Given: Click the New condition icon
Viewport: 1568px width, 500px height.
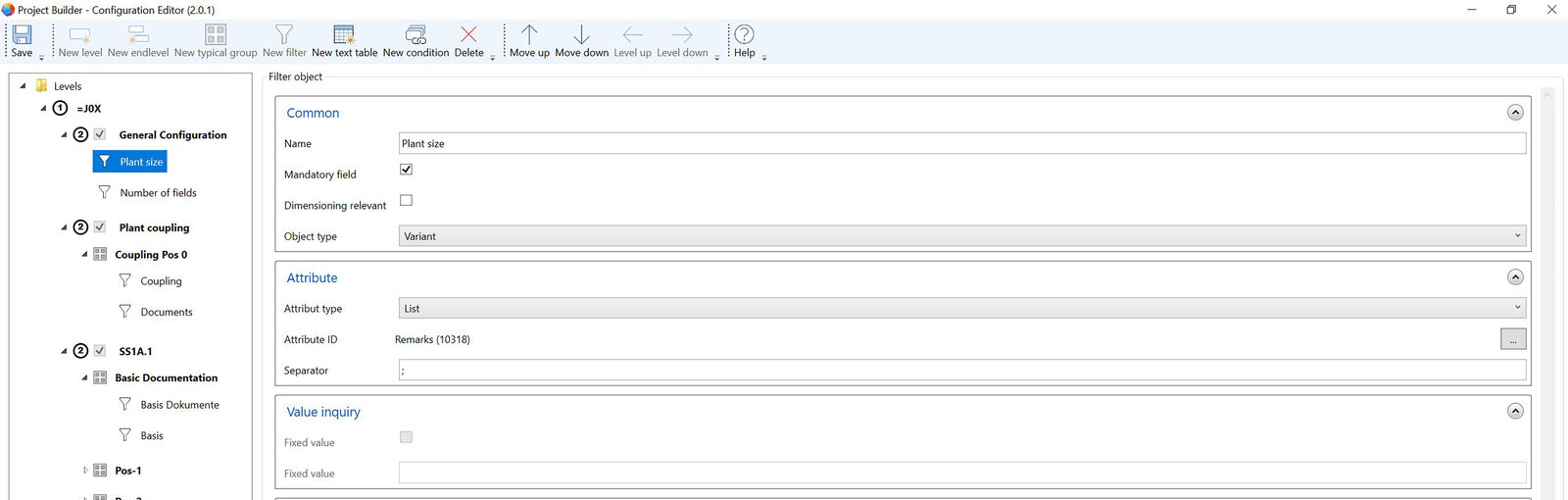Looking at the screenshot, I should point(416,35).
